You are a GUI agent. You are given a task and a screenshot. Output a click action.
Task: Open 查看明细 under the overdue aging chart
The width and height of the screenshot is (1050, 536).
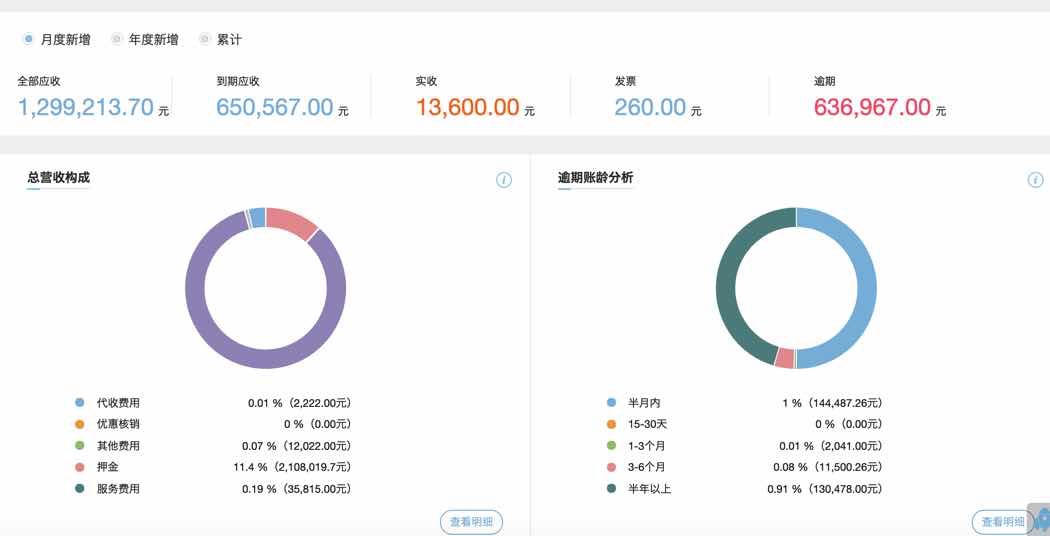coord(1002,522)
